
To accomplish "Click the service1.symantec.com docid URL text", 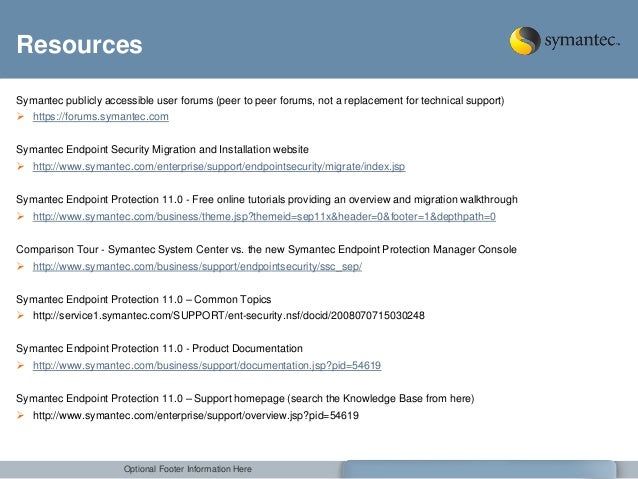I will pos(229,315).
